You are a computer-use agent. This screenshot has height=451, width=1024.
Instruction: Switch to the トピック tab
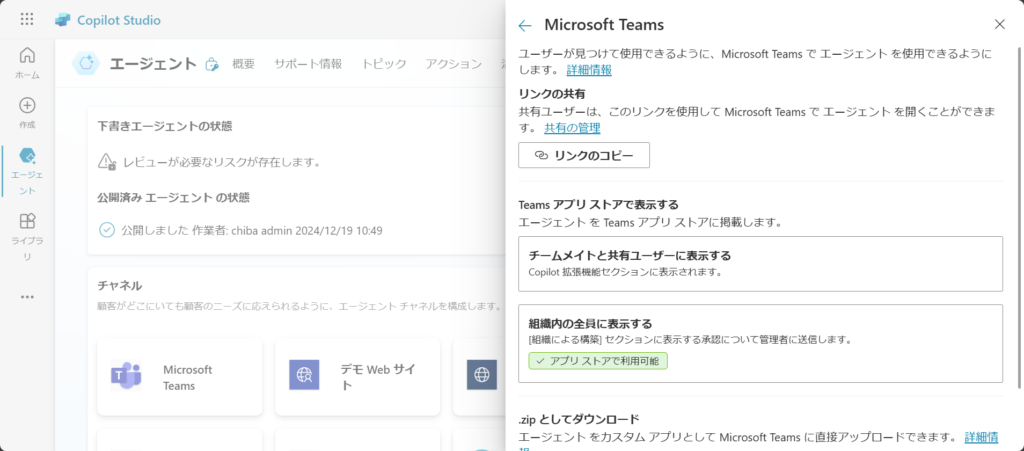[384, 64]
